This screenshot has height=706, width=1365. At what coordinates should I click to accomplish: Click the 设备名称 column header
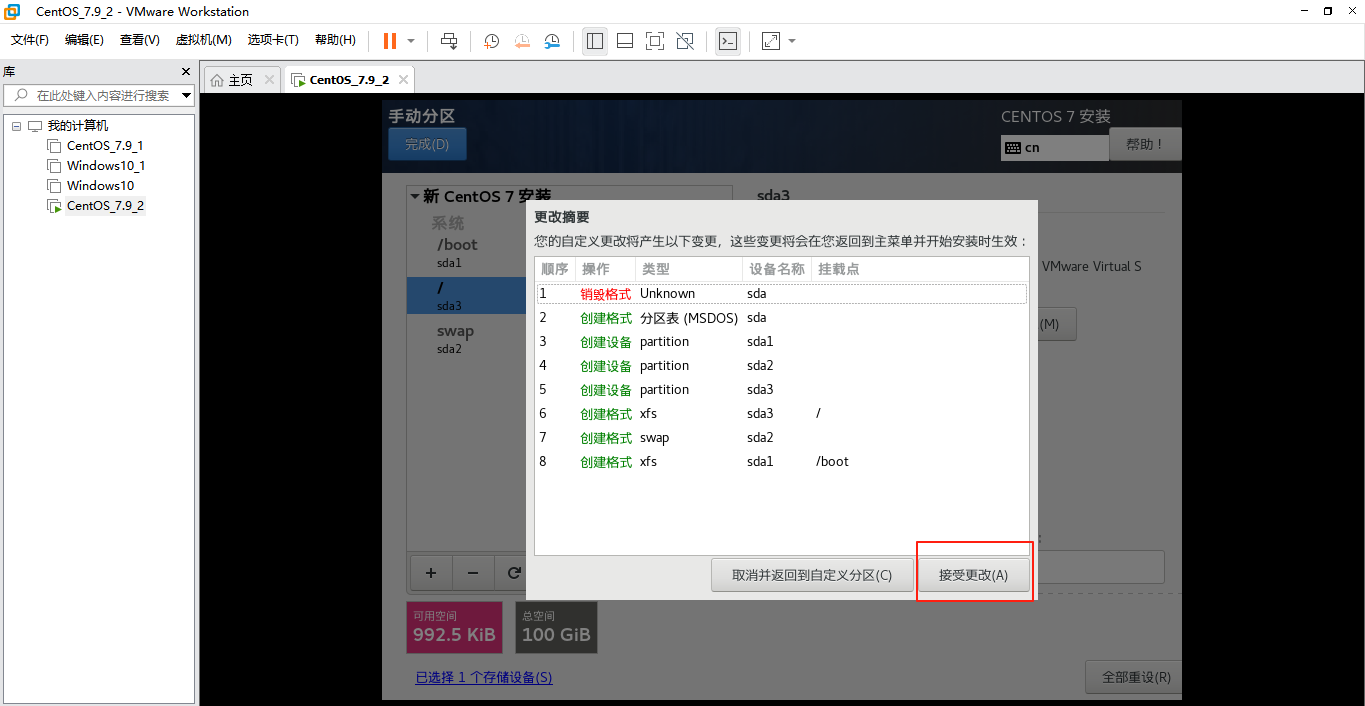click(x=777, y=269)
